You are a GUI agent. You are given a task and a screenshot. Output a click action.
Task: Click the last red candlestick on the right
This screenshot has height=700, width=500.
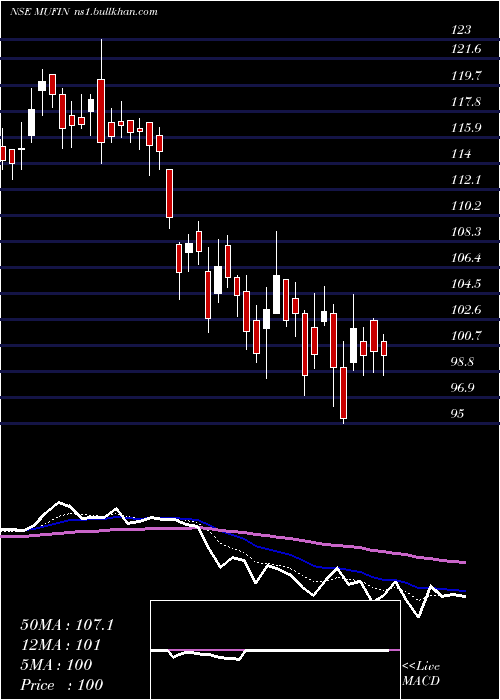click(383, 348)
